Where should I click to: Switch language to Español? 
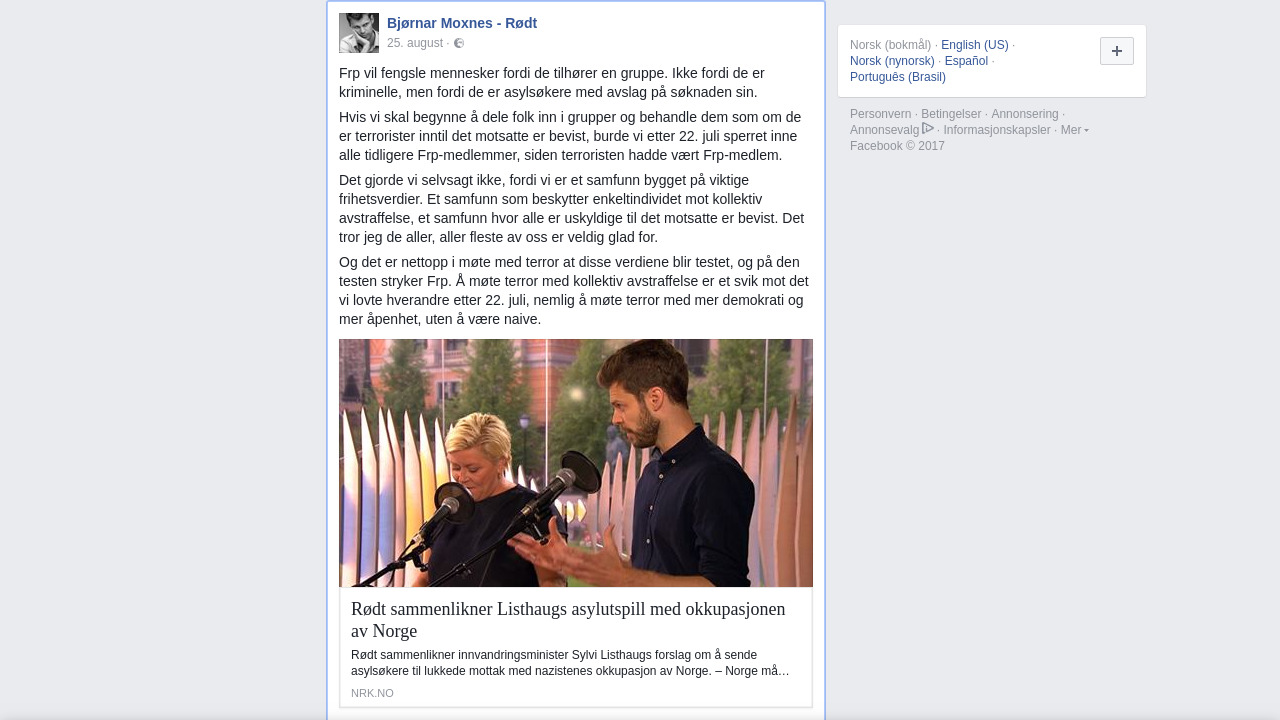point(966,61)
